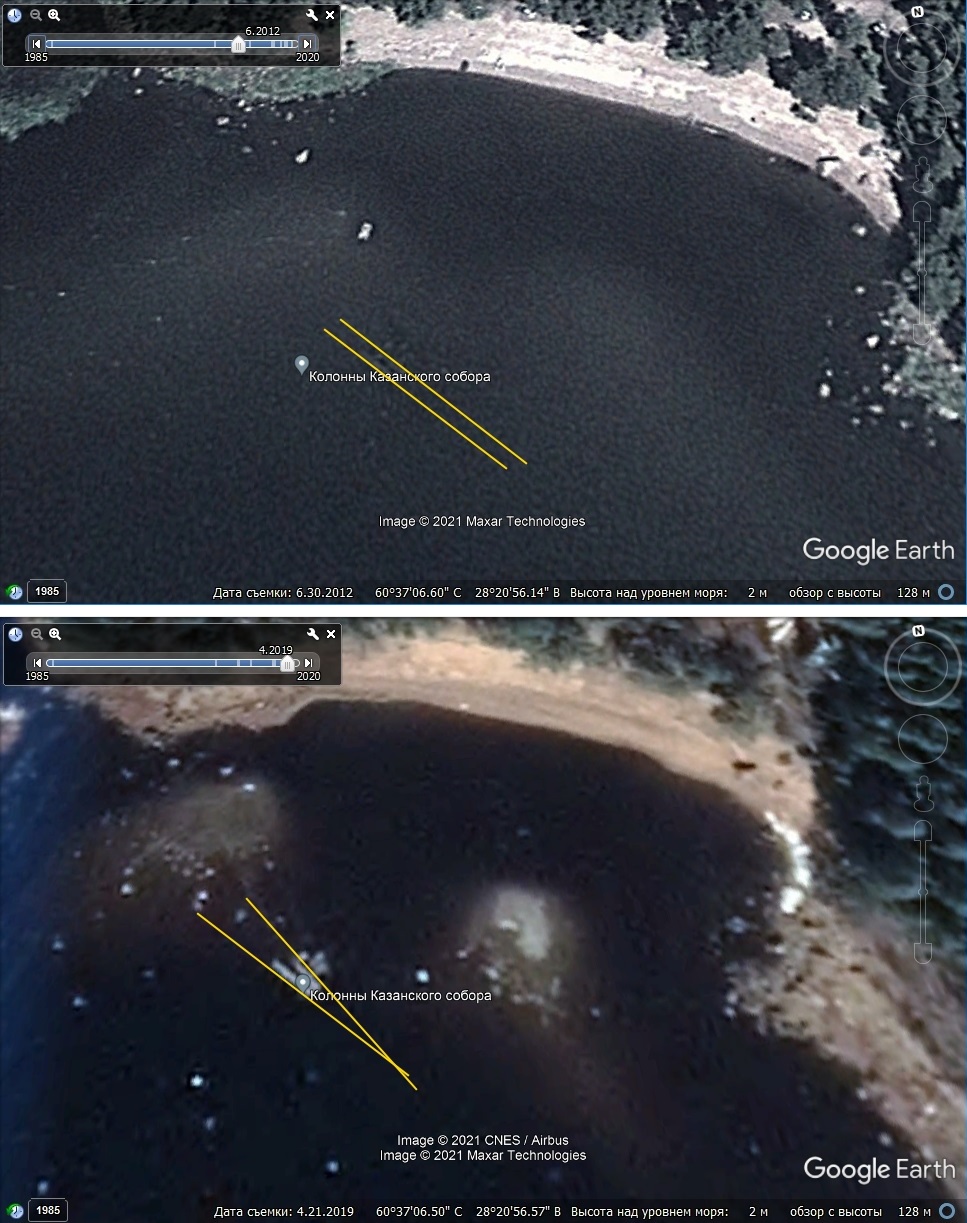
Task: Click coordinates 60°37'06.60" C in status bar
Action: (x=418, y=593)
